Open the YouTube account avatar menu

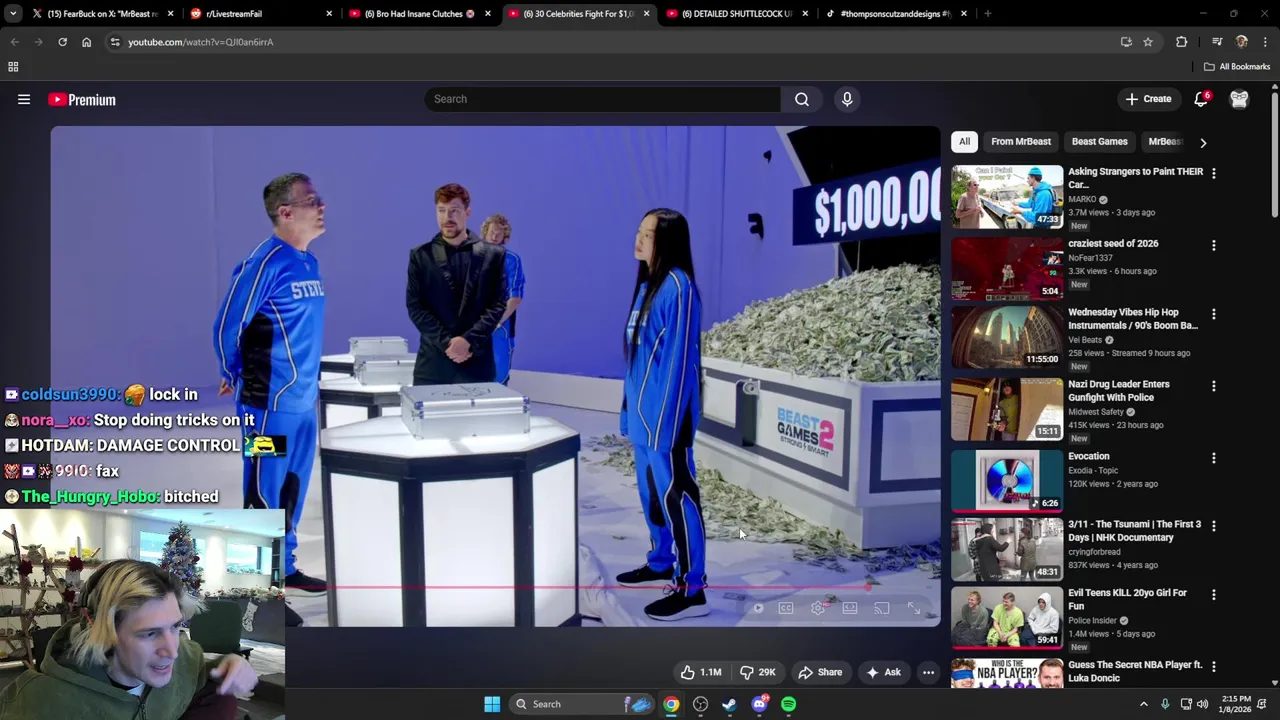pos(1239,99)
